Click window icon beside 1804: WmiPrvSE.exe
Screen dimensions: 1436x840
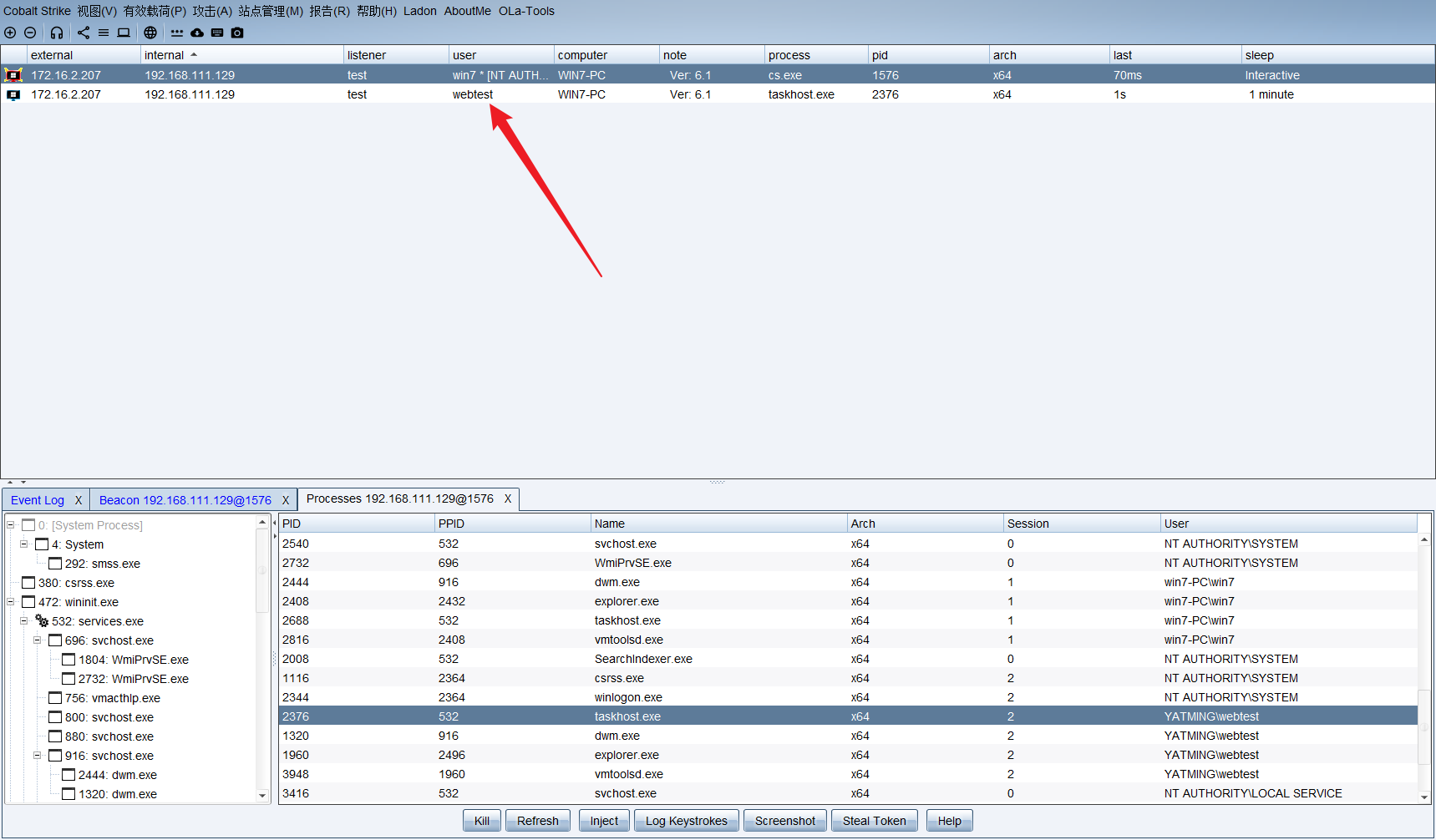tap(69, 660)
